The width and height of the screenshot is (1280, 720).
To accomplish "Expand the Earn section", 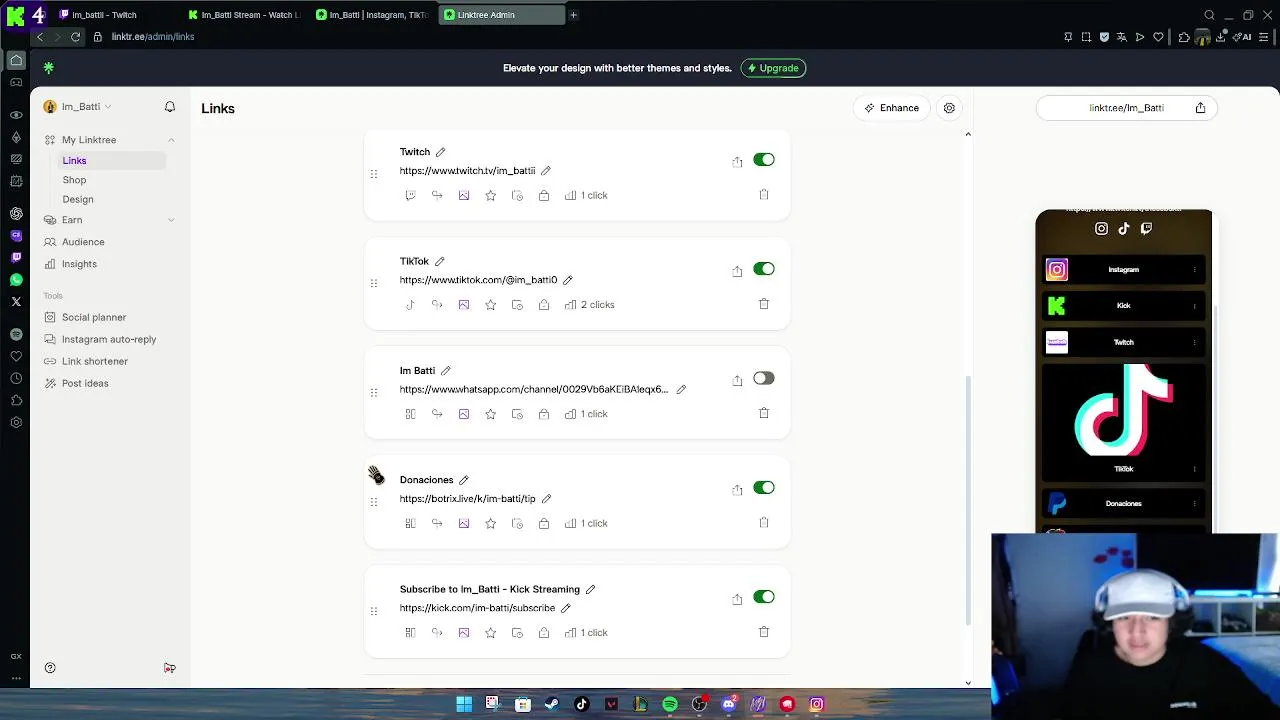I will tap(171, 220).
